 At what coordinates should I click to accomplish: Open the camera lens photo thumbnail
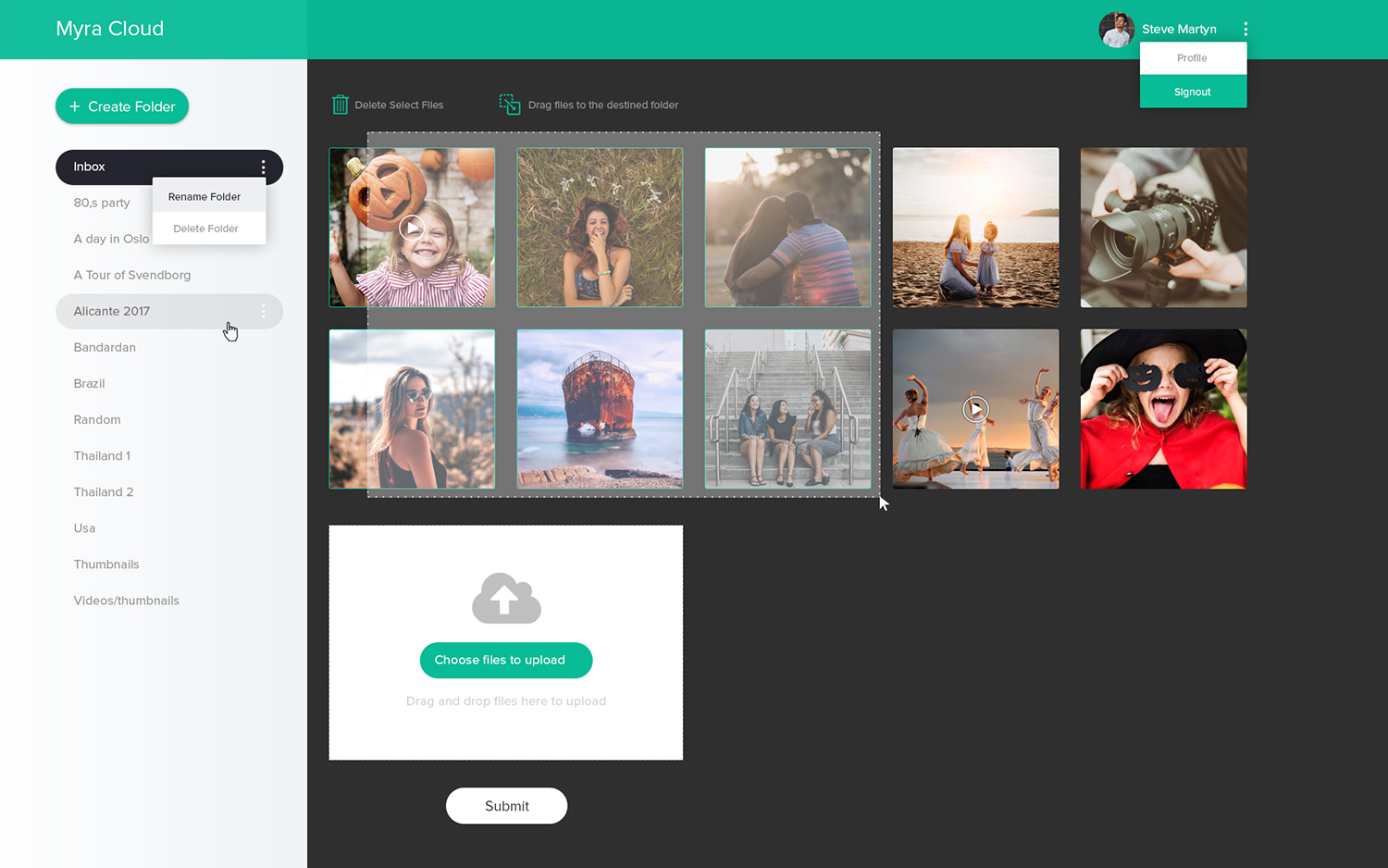click(1162, 228)
